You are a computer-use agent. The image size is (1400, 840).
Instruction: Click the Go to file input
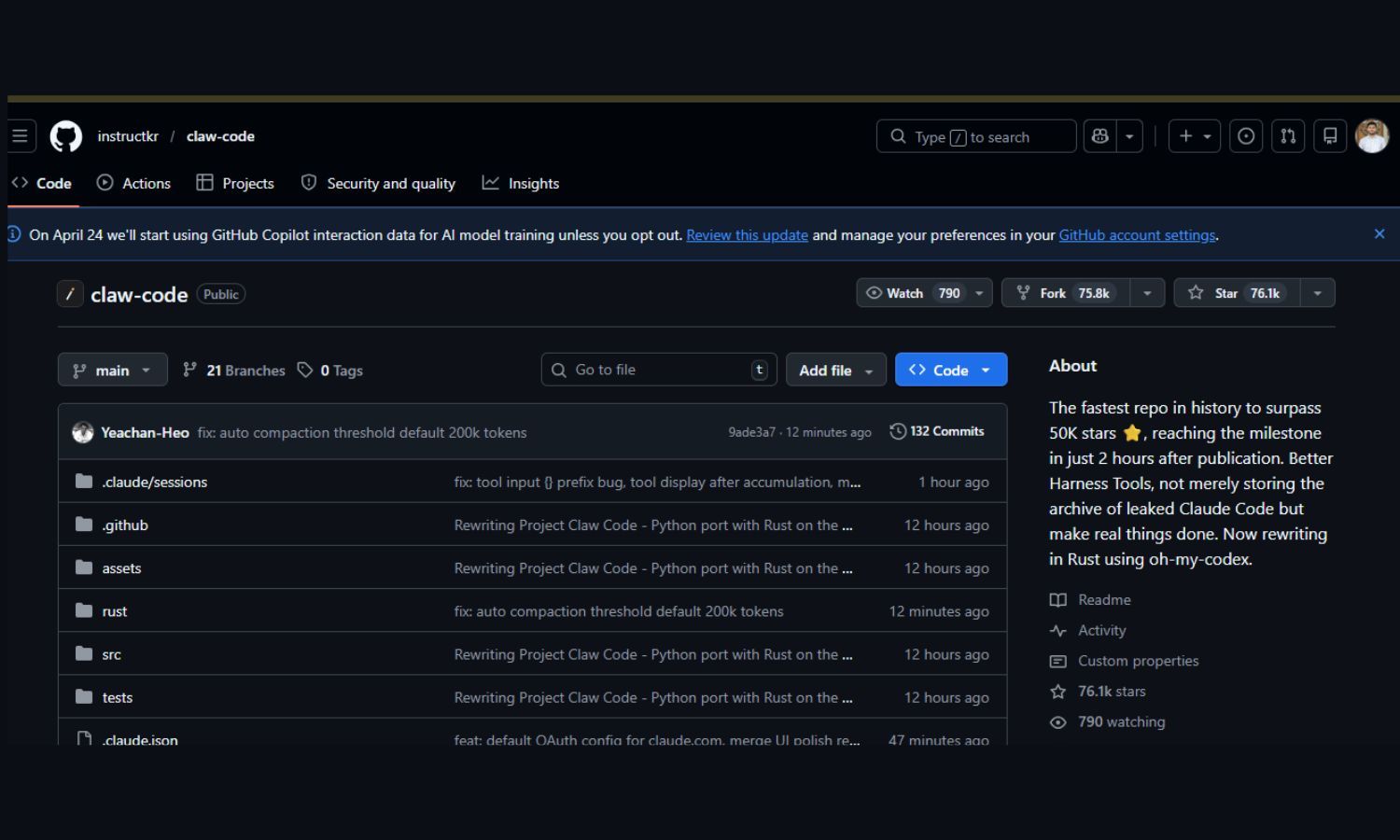(659, 370)
